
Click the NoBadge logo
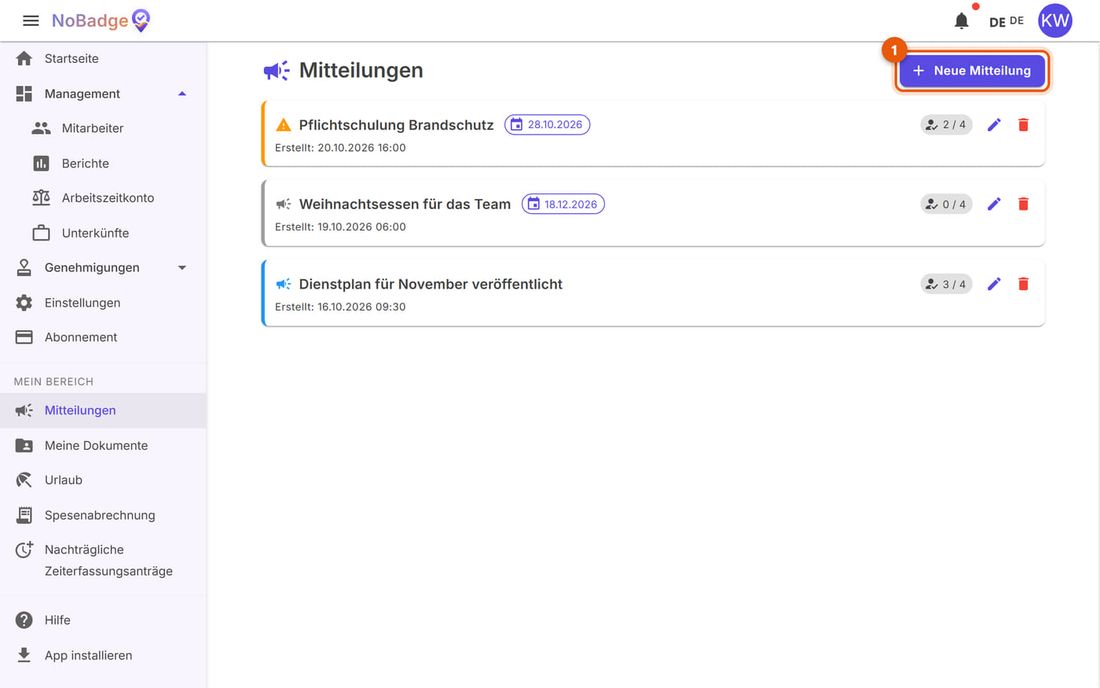tap(101, 21)
